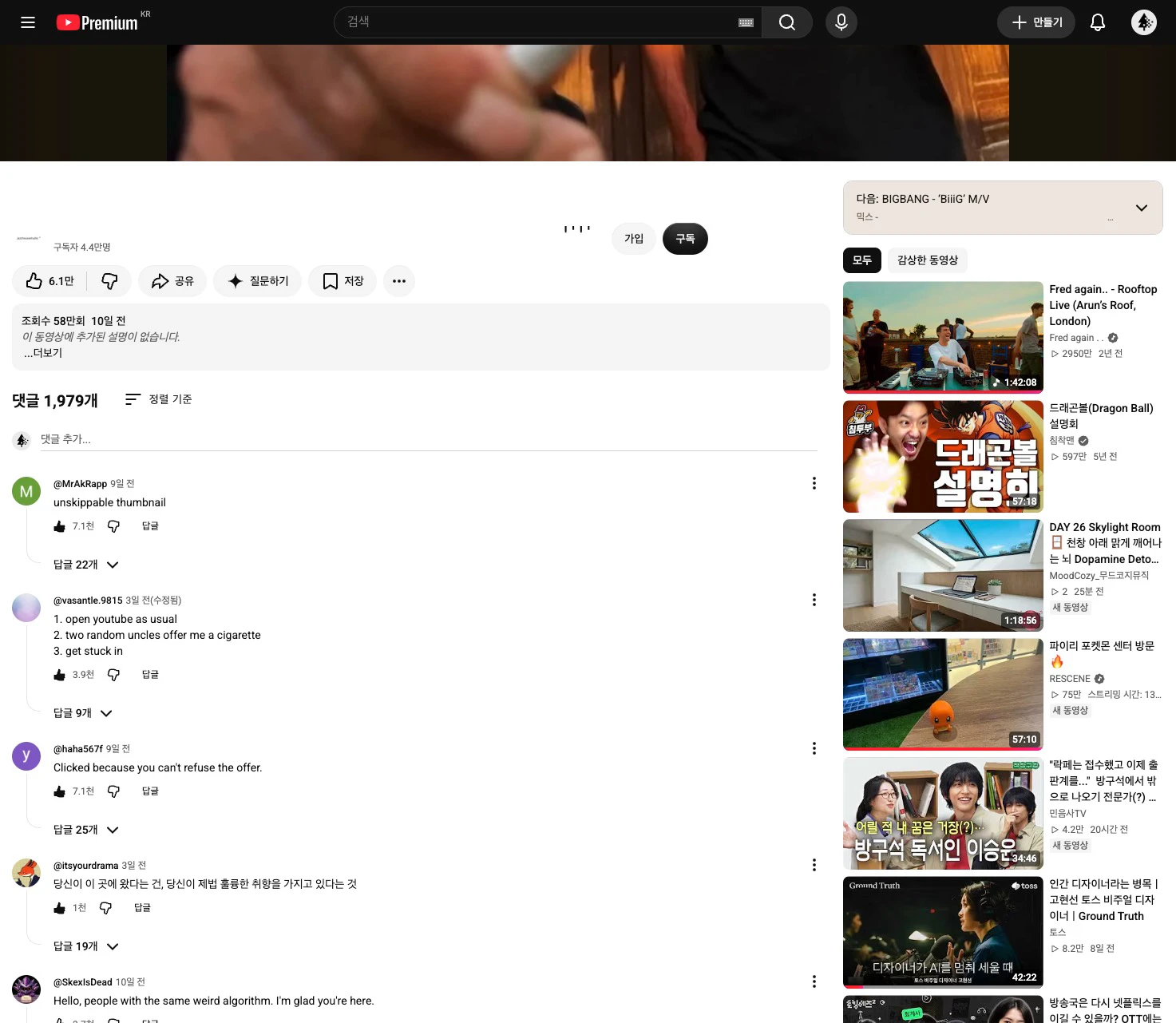Open @itsyourdrama channel link
The height and width of the screenshot is (1023, 1176).
click(x=85, y=866)
